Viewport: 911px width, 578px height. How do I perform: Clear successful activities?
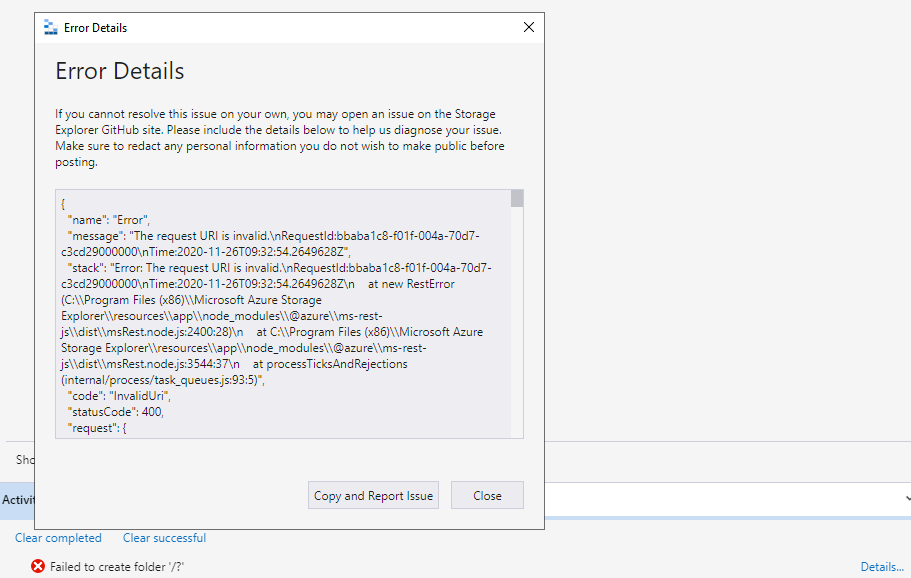(x=163, y=537)
